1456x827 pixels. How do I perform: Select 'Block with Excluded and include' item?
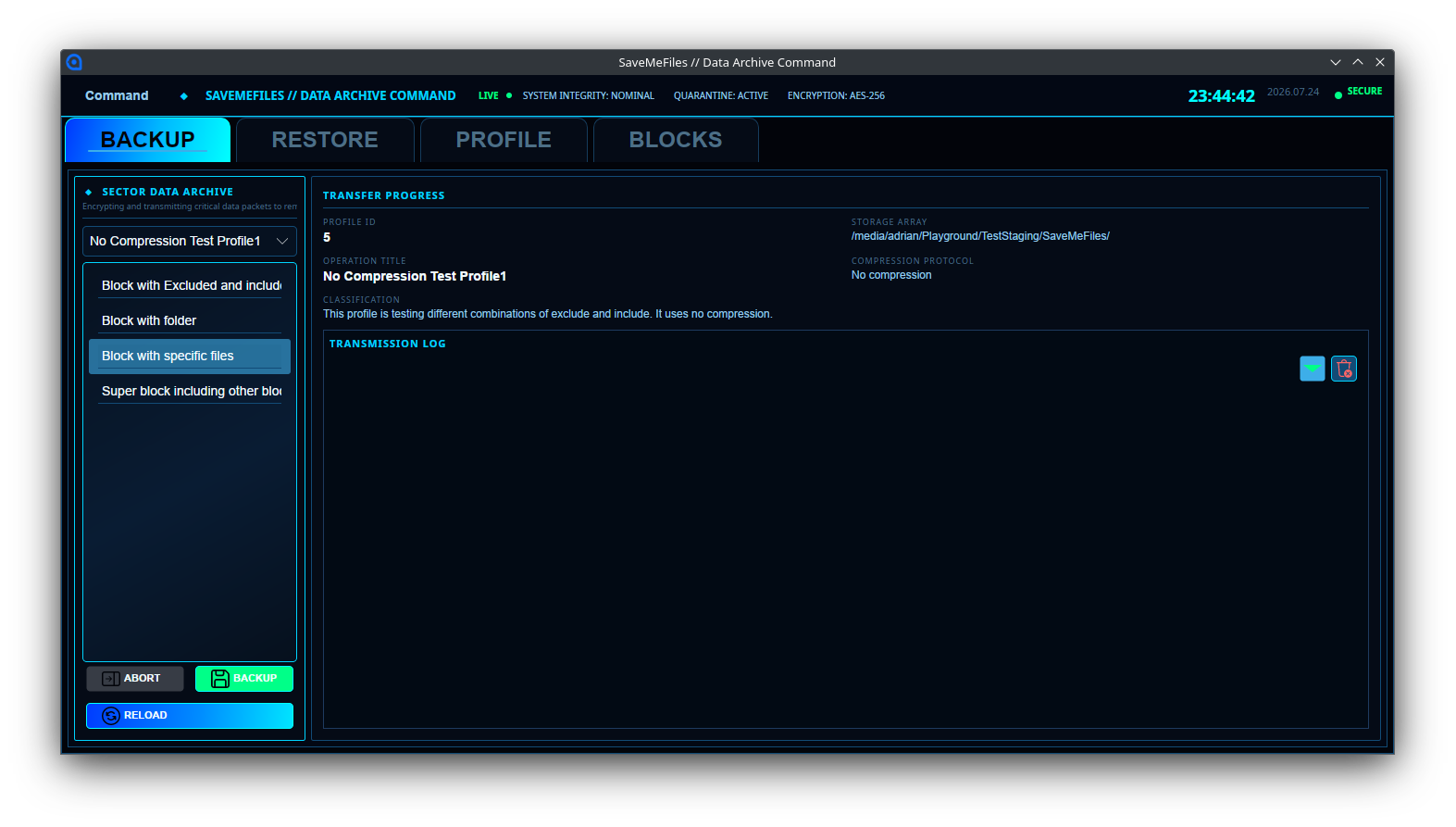(x=190, y=285)
